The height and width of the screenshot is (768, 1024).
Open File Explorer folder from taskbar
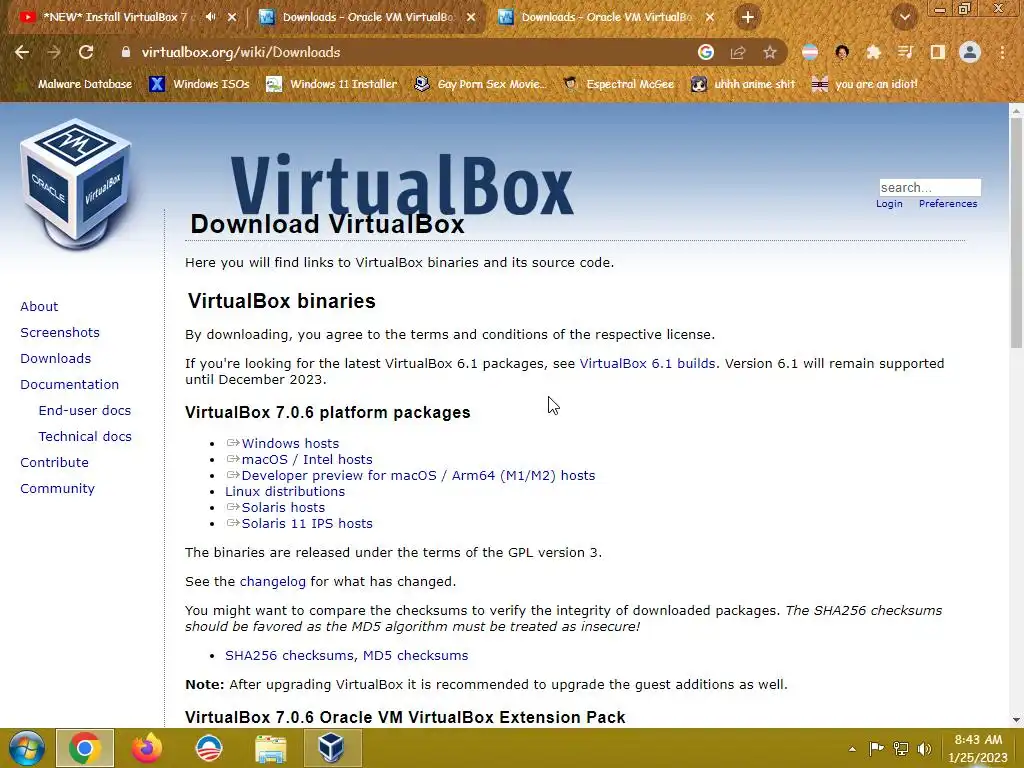(x=270, y=748)
